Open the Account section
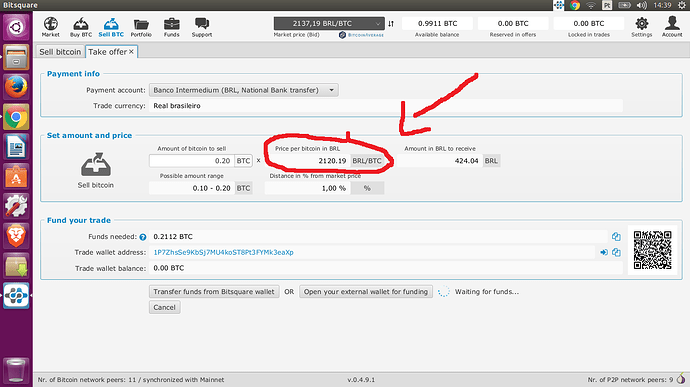Viewport: 690px width, 387px height. [x=672, y=27]
